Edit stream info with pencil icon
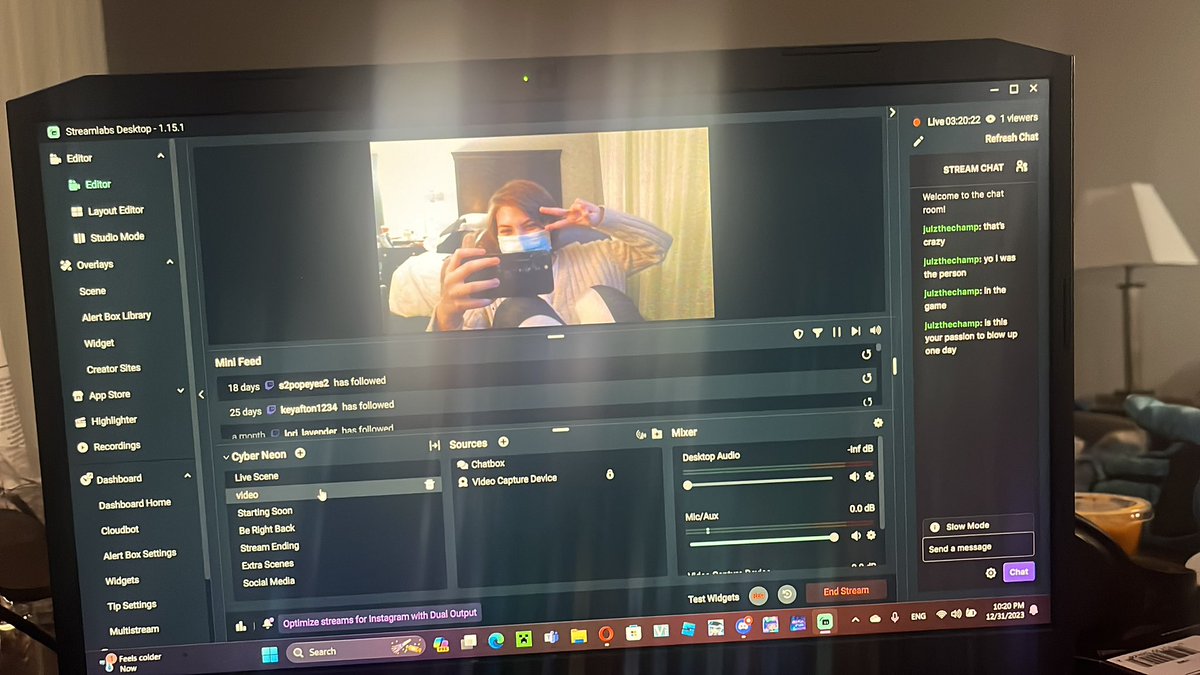 point(918,142)
